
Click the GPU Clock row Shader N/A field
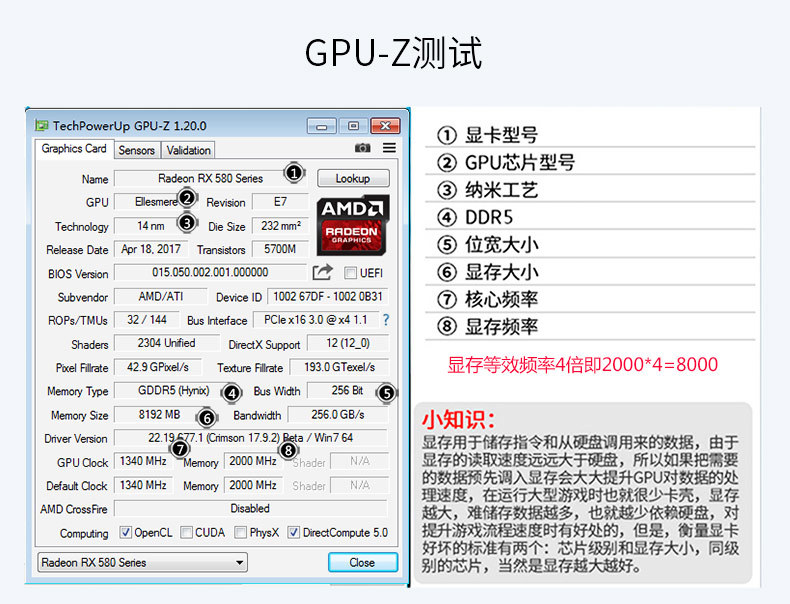pos(360,461)
